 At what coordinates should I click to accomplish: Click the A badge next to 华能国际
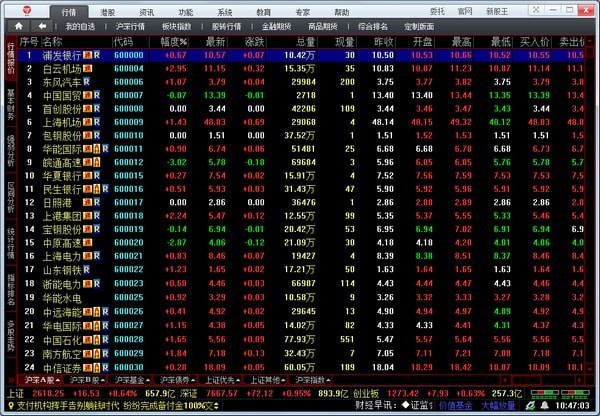point(97,149)
